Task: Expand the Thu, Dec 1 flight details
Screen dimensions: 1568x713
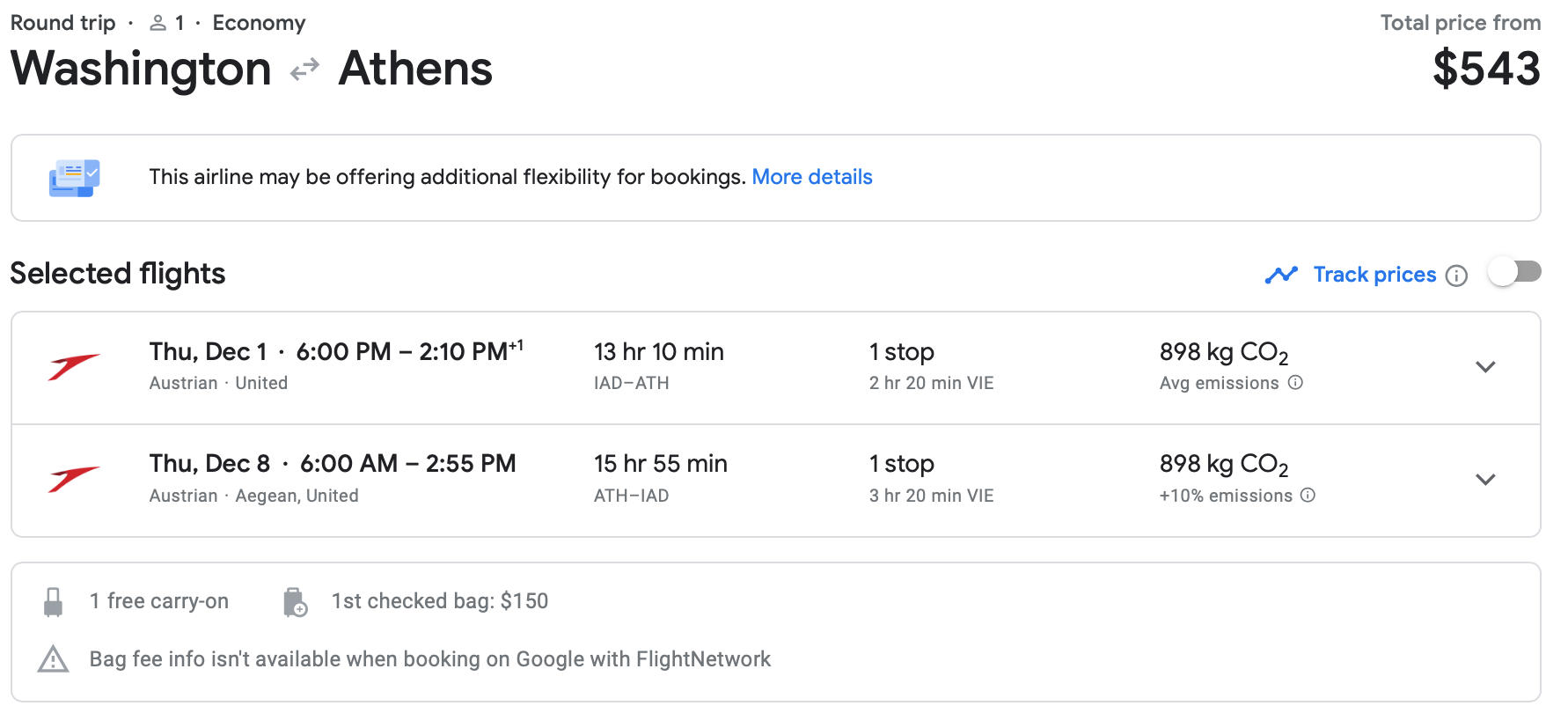Action: click(1485, 367)
